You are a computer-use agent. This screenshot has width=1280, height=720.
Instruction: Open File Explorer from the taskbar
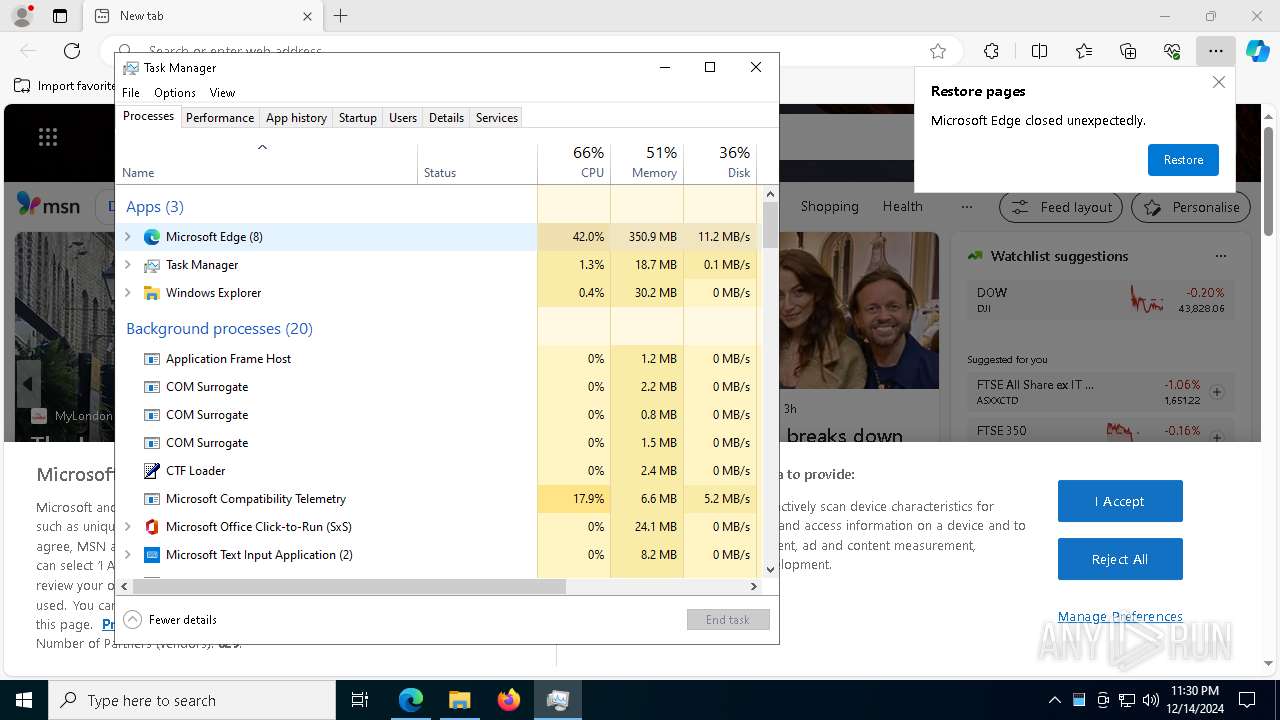[459, 700]
